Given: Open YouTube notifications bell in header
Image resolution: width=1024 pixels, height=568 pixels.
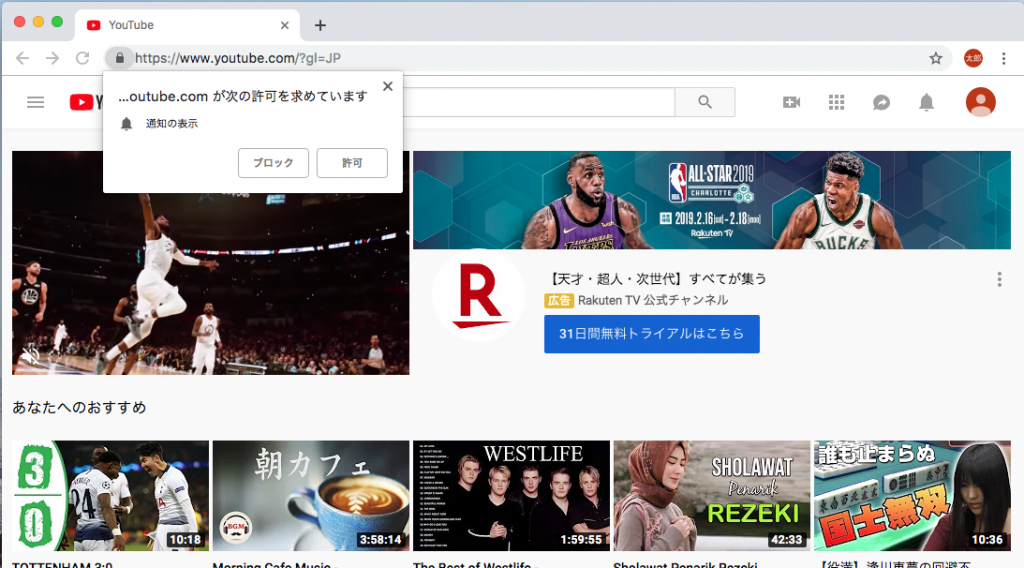Looking at the screenshot, I should pyautogui.click(x=926, y=103).
